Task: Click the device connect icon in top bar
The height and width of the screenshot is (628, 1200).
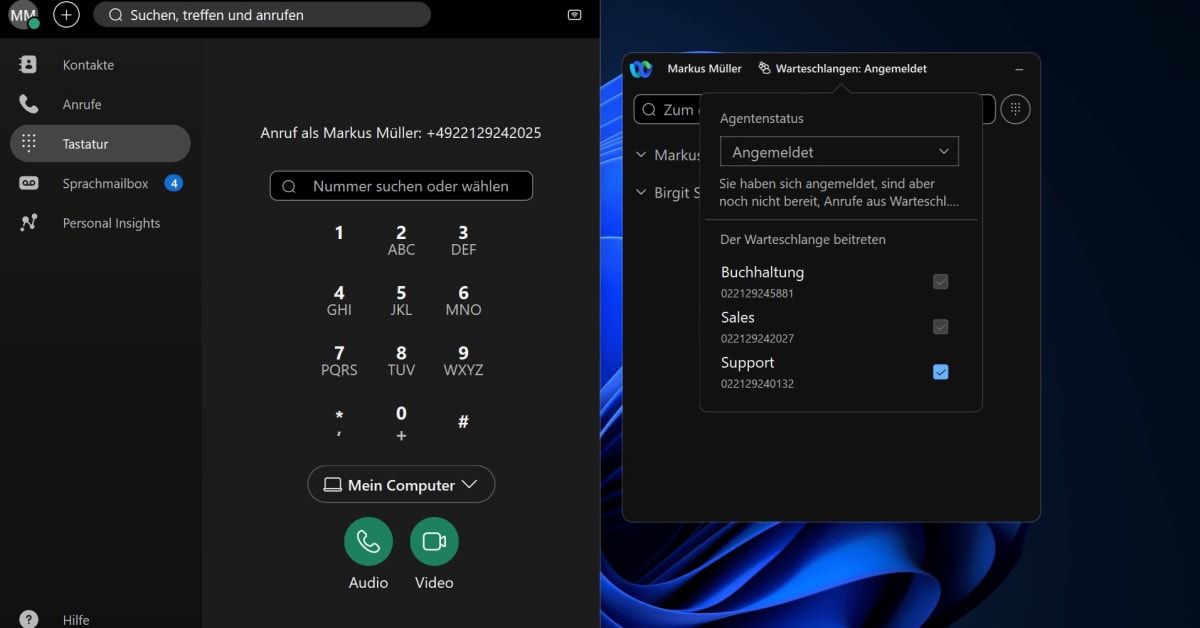Action: tap(574, 15)
